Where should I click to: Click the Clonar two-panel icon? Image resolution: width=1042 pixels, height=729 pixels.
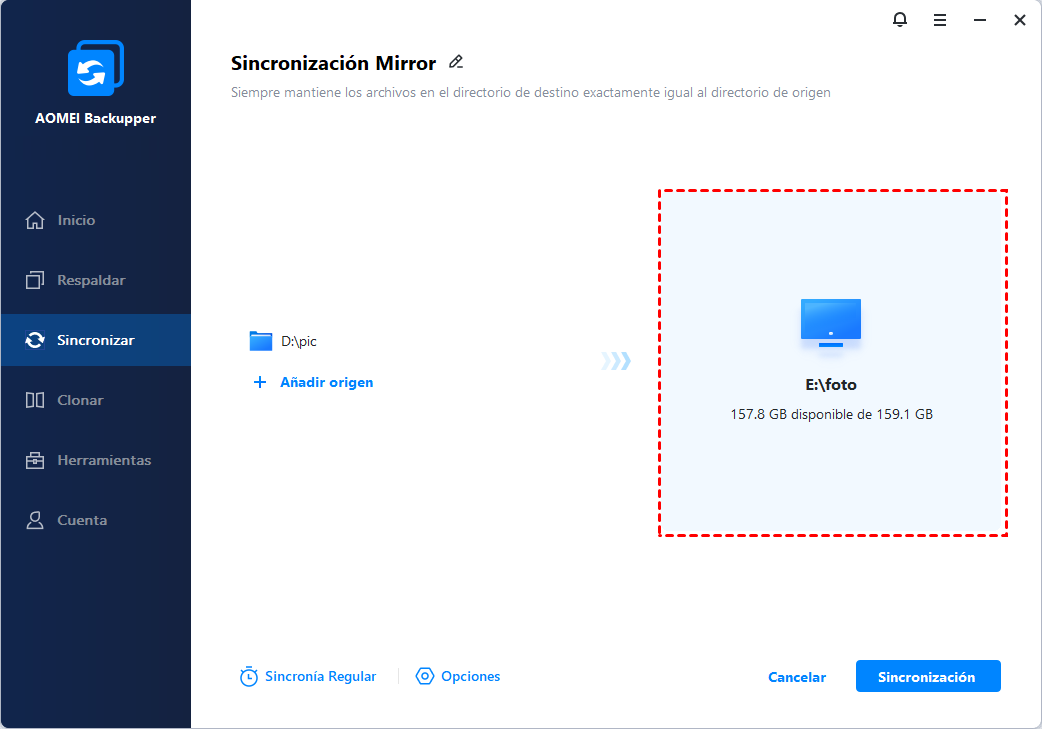tap(35, 400)
